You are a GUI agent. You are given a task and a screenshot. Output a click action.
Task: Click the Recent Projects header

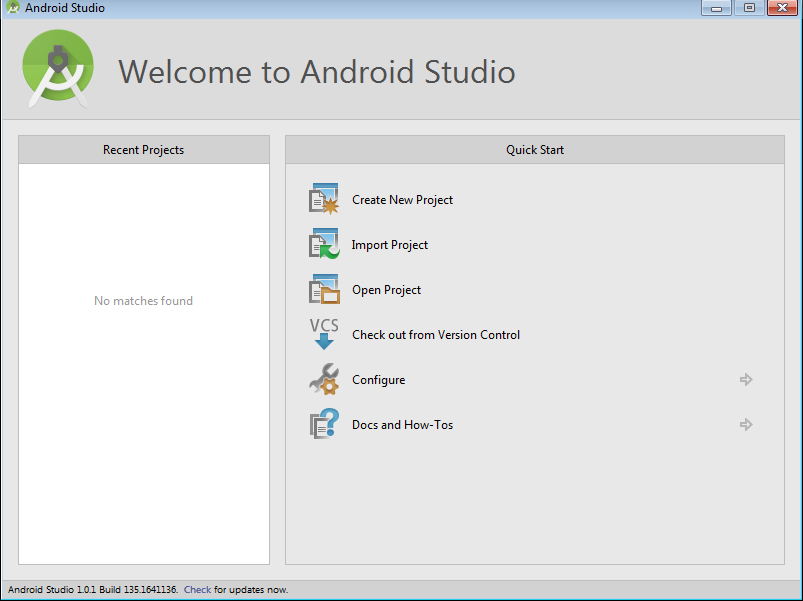pyautogui.click(x=143, y=149)
